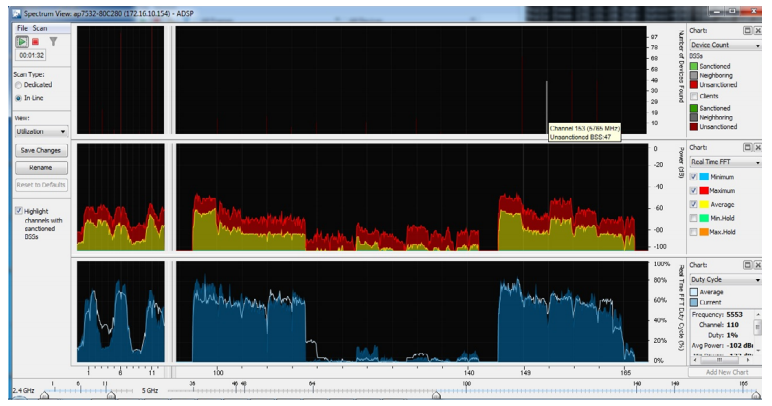Maximize the Real Time FFT chart panel

coord(747,147)
